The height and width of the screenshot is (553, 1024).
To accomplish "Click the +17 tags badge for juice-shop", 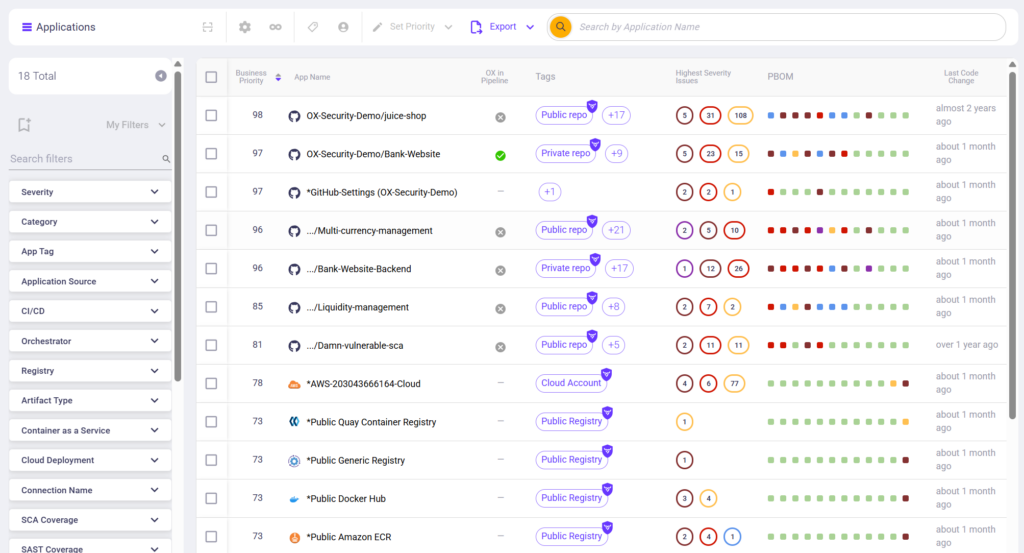I will point(616,115).
